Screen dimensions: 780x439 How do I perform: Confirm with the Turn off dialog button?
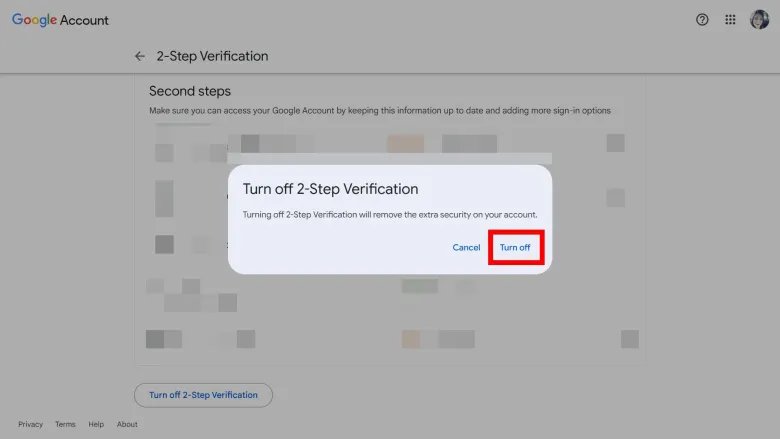point(515,247)
